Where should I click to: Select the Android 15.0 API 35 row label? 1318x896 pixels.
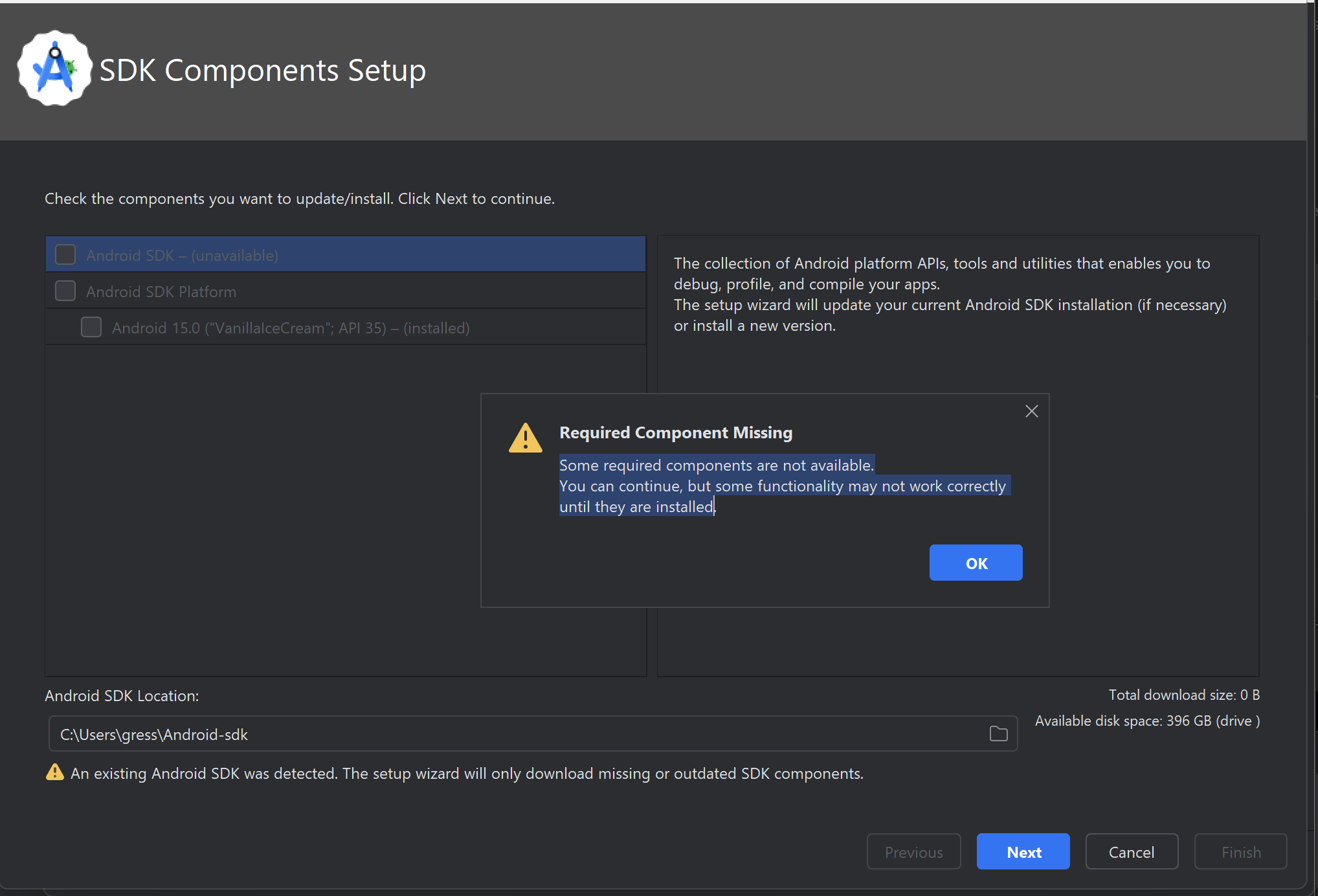[x=291, y=328]
